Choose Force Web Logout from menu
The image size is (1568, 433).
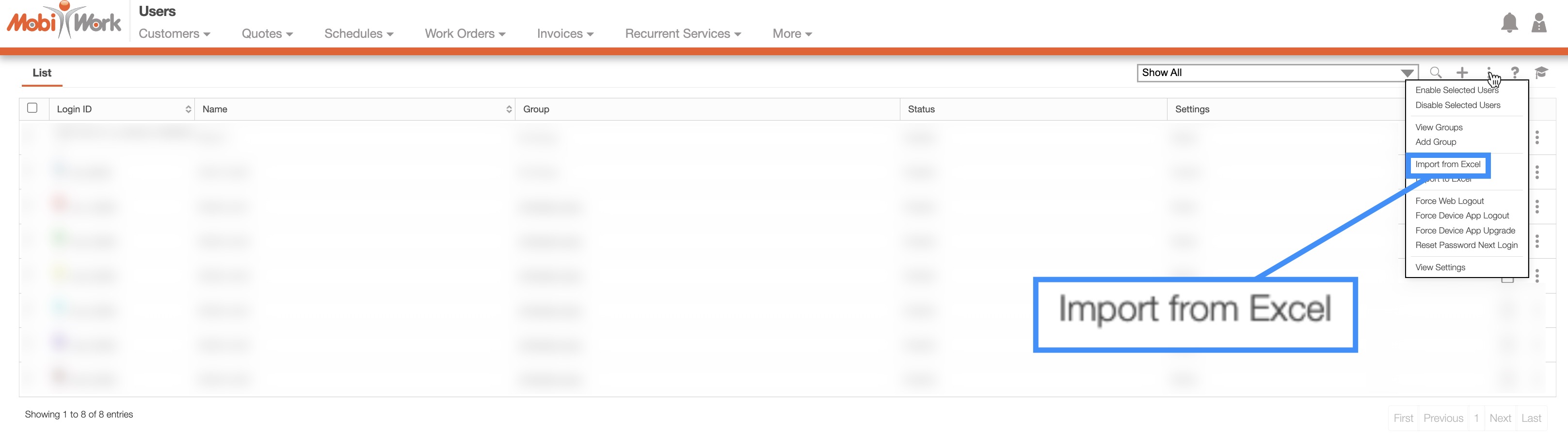pyautogui.click(x=1449, y=201)
